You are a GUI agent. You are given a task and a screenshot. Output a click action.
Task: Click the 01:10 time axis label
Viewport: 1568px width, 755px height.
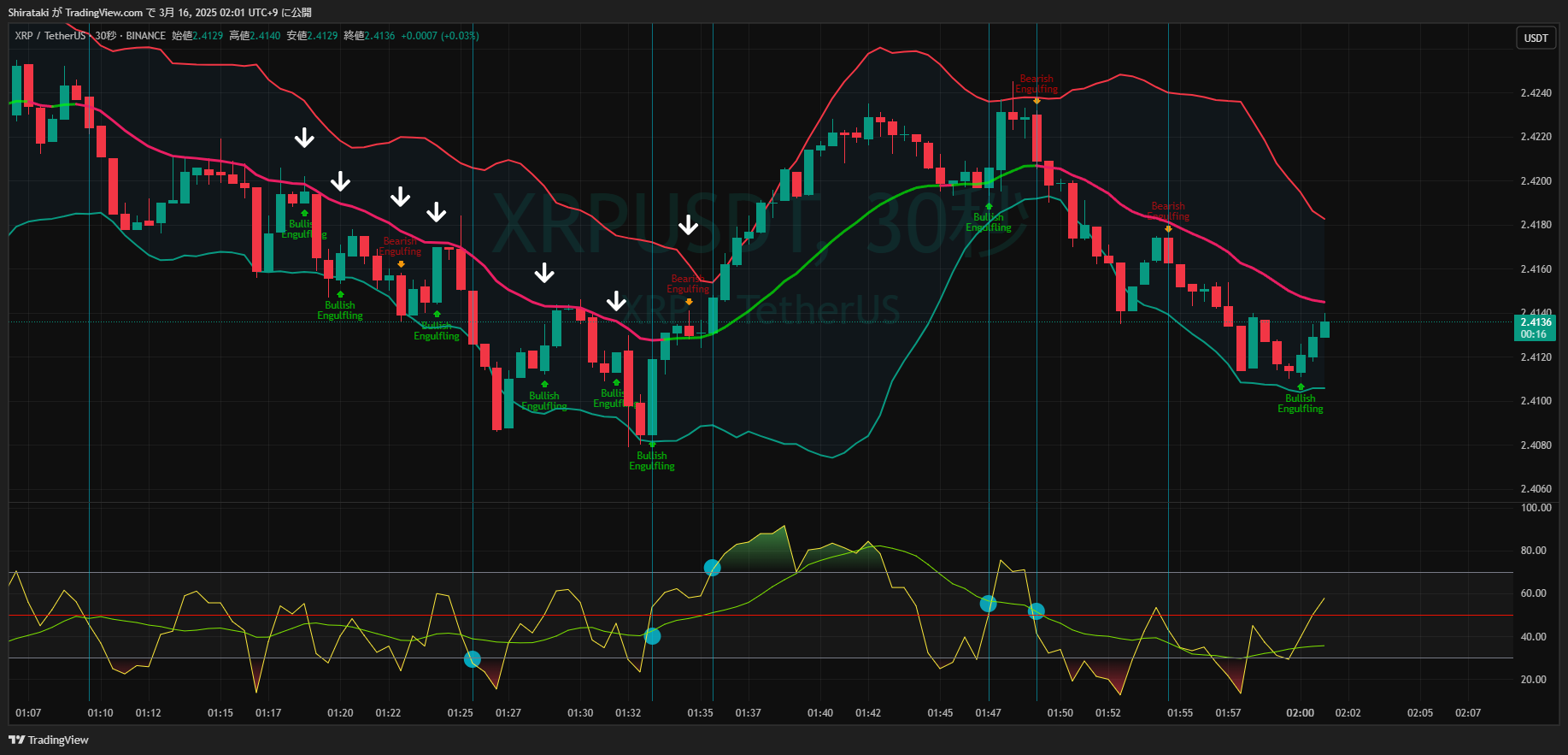[x=100, y=713]
